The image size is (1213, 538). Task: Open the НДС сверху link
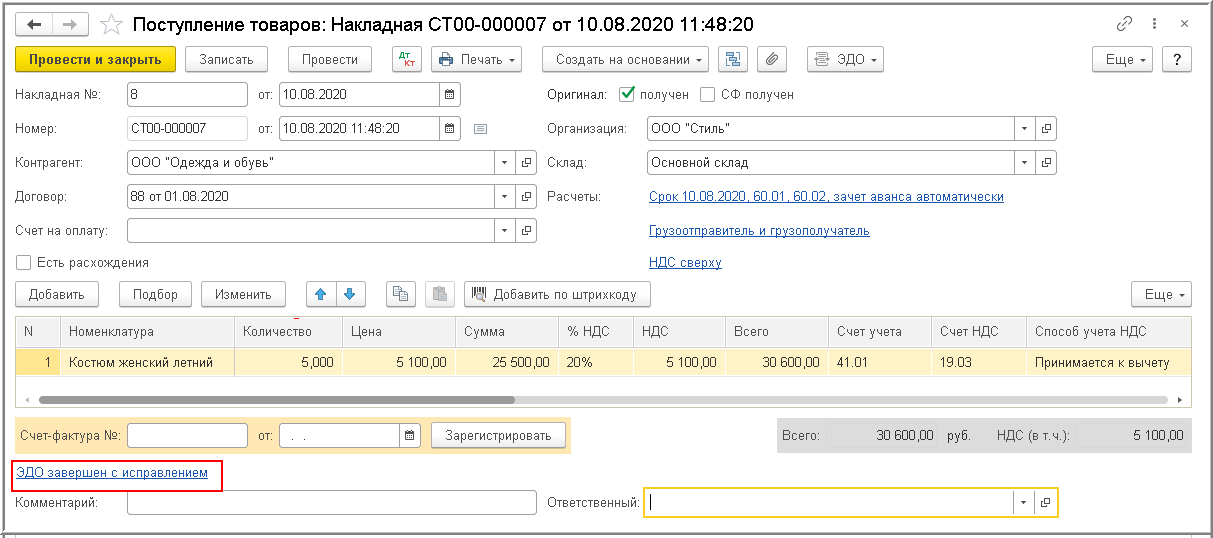tap(685, 262)
